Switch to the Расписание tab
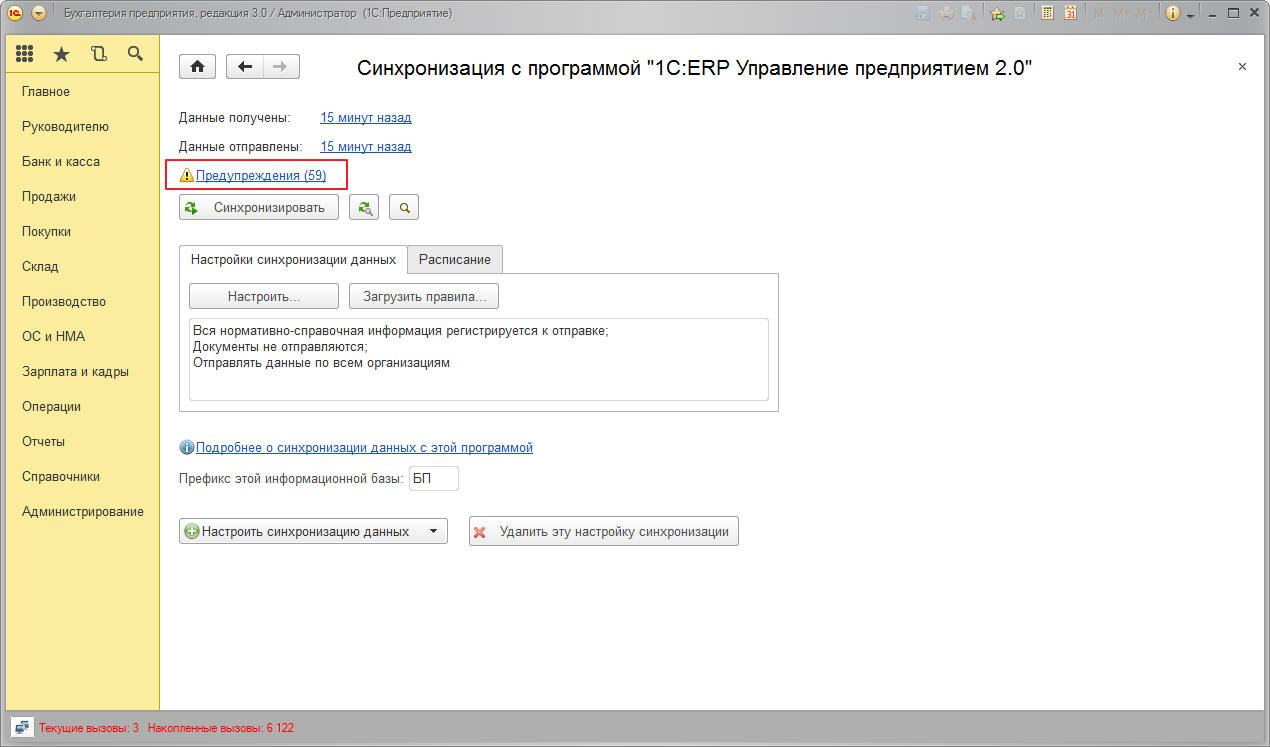Screen dimensions: 1270x747 454,259
